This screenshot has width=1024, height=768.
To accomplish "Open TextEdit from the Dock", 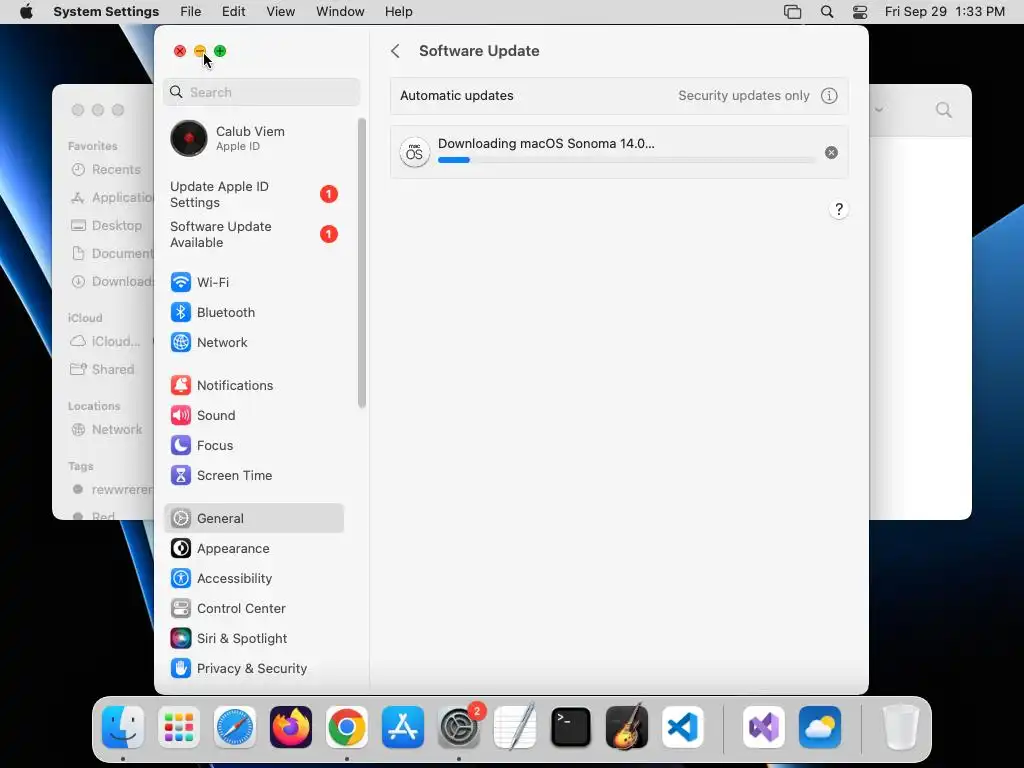I will pos(515,727).
